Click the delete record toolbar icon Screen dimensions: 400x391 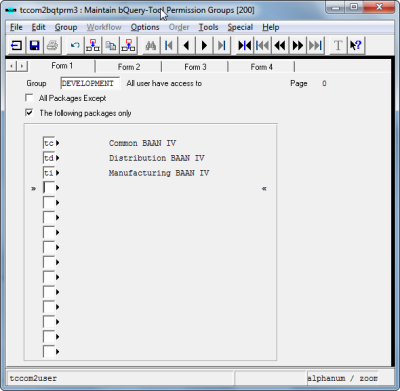pyautogui.click(x=128, y=45)
